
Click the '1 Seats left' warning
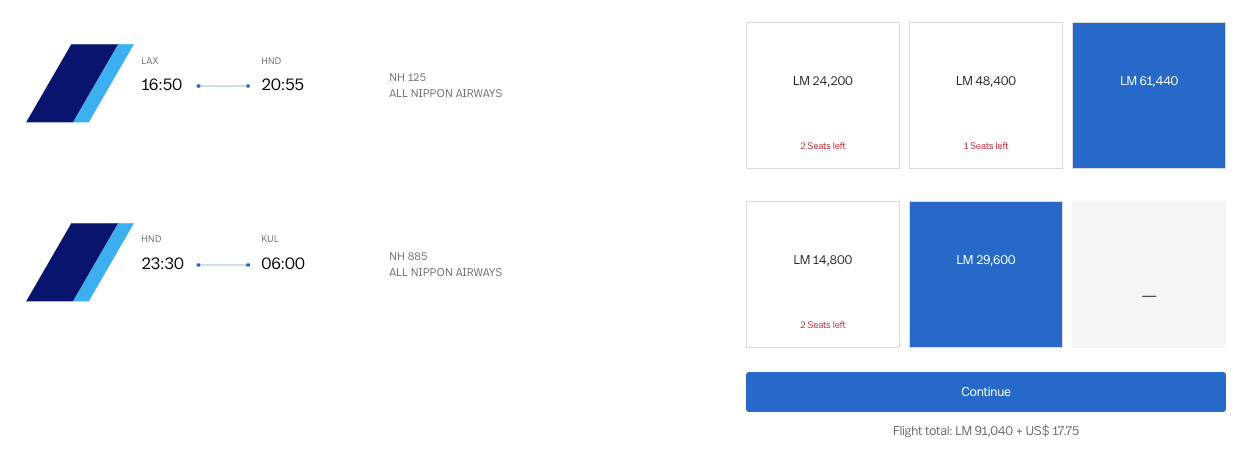pos(985,146)
